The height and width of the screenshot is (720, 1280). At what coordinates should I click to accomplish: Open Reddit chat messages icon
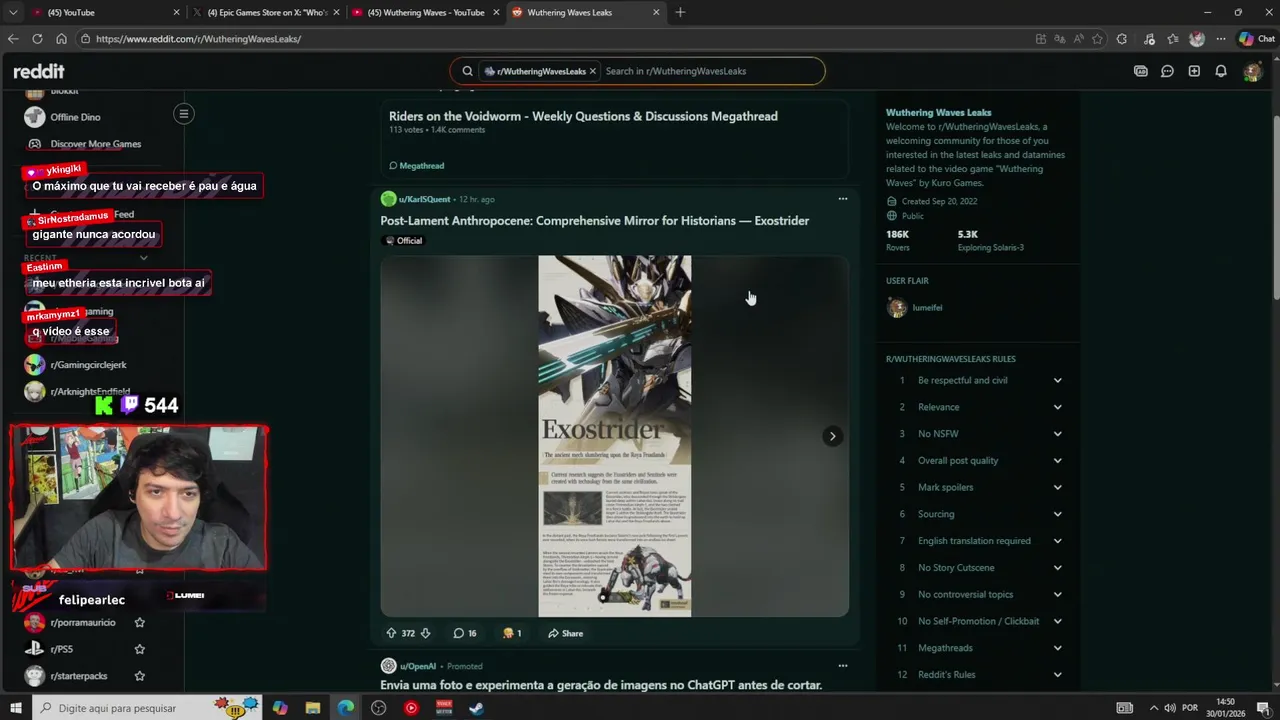pos(1167,71)
